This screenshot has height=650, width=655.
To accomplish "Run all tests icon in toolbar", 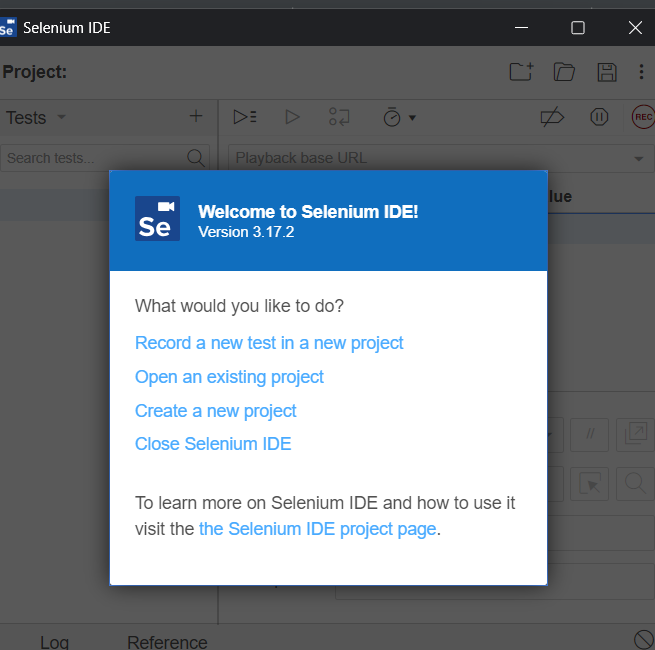I will (245, 117).
